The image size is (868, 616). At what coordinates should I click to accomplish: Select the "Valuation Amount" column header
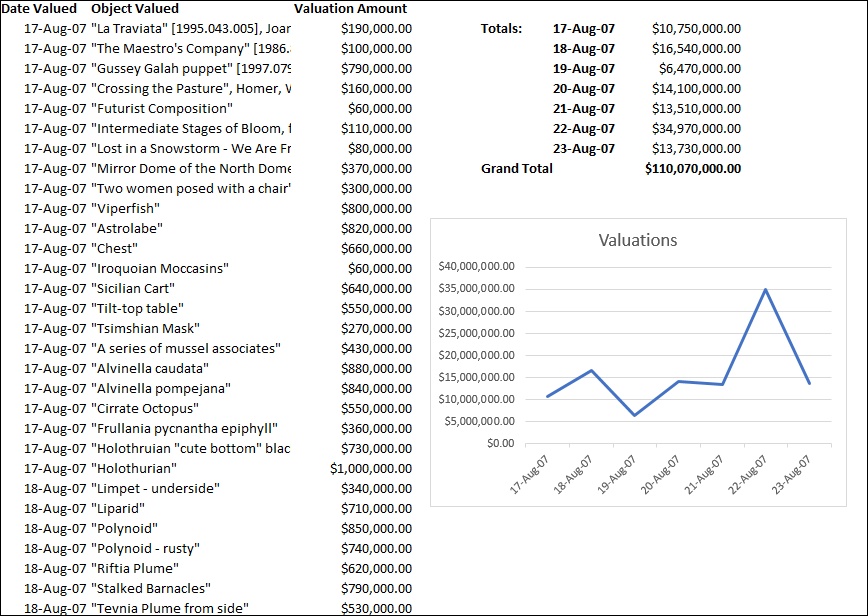point(350,8)
